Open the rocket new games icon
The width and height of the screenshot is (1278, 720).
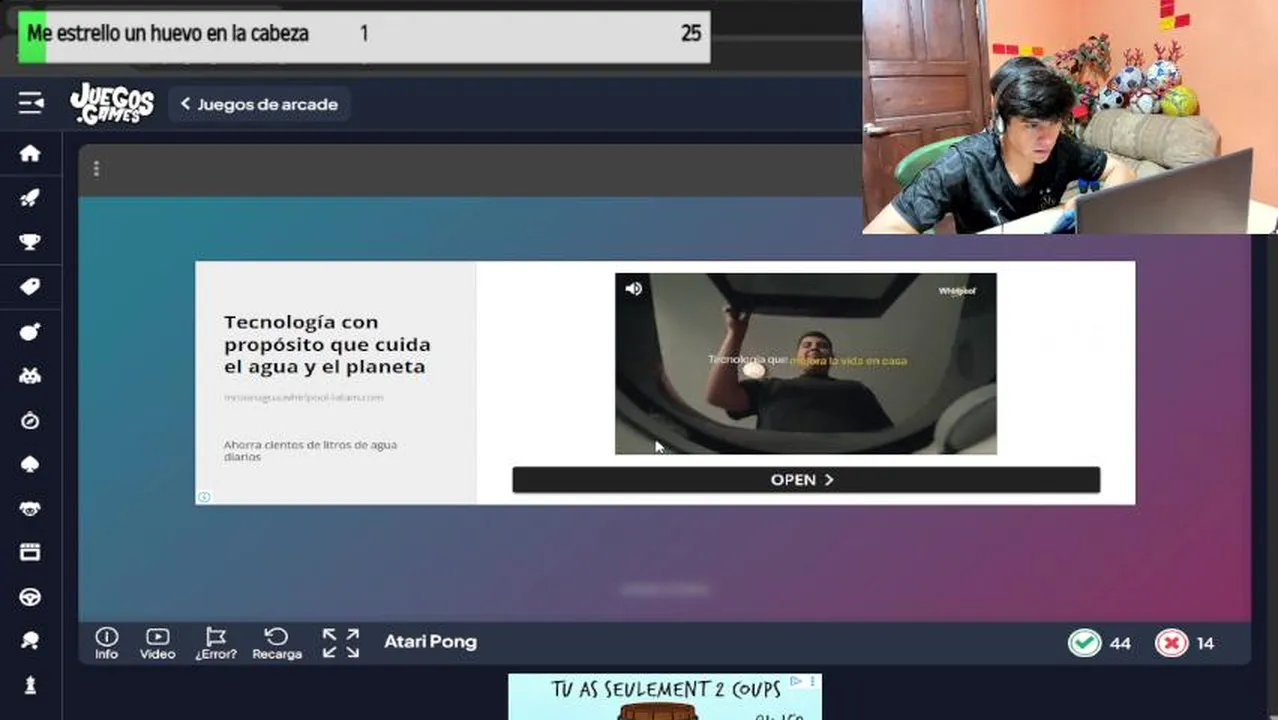coord(30,198)
